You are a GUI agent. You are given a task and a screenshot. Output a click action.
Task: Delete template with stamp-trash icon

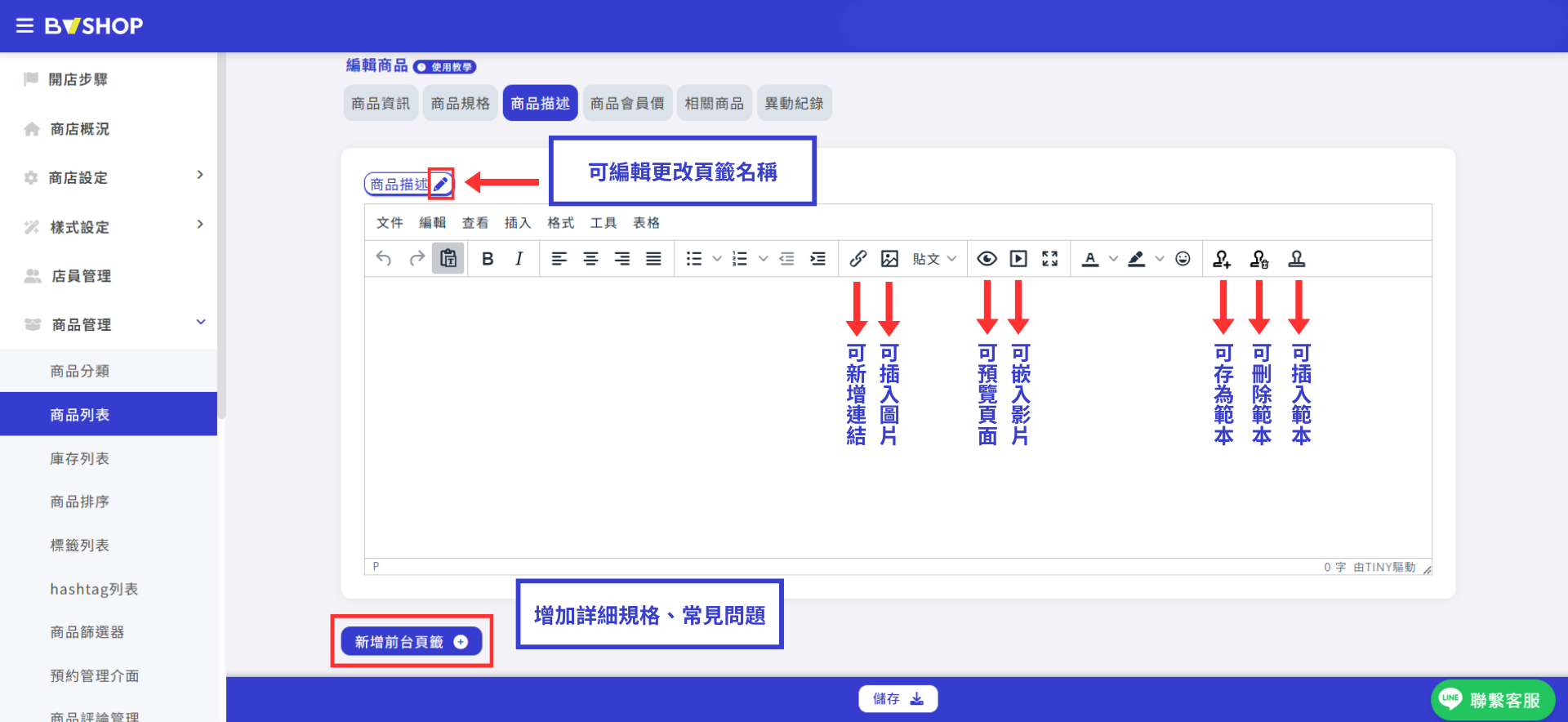pos(1259,259)
